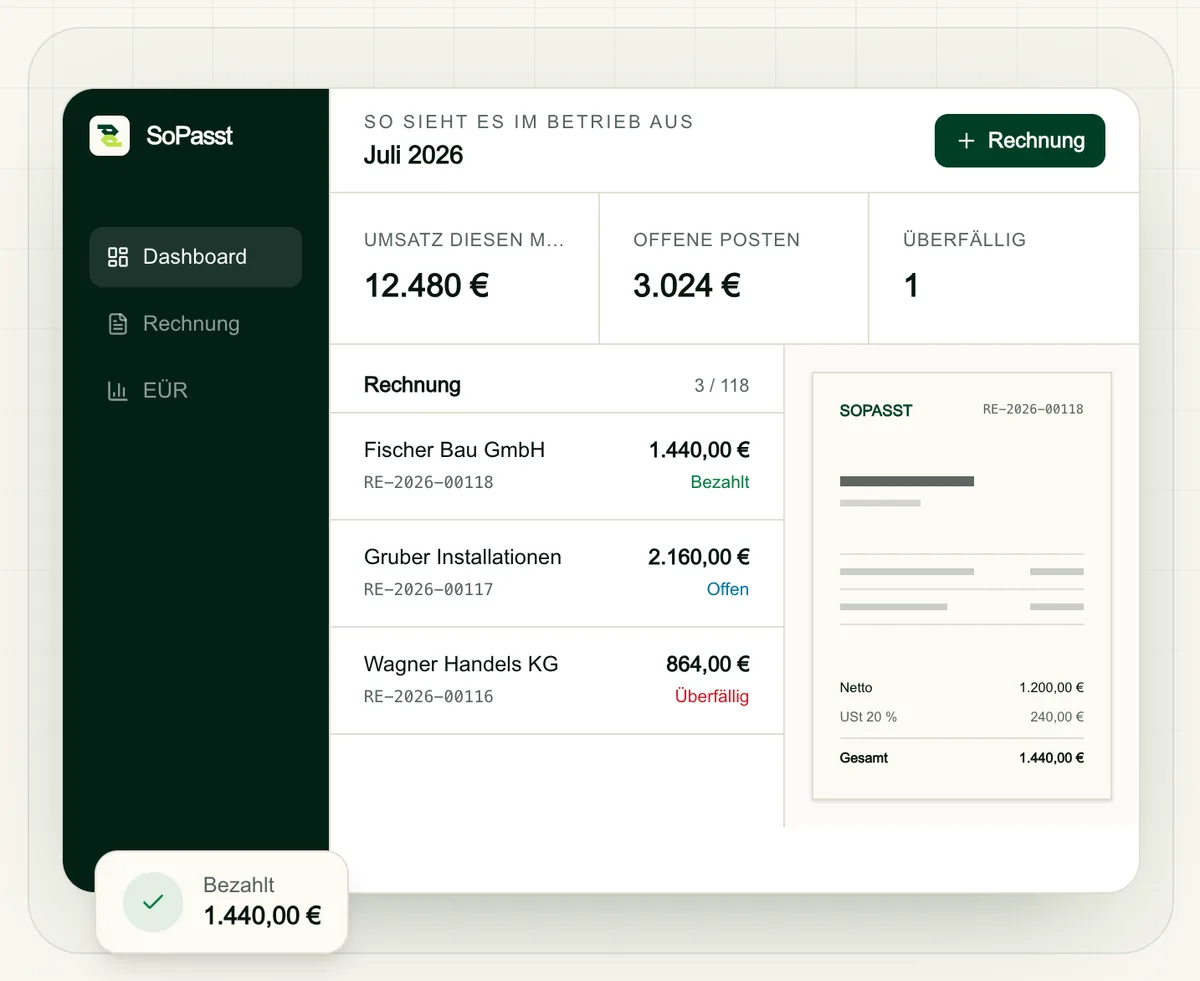The width and height of the screenshot is (1200, 981).
Task: Click the Juli 2026 heading
Action: (x=414, y=155)
